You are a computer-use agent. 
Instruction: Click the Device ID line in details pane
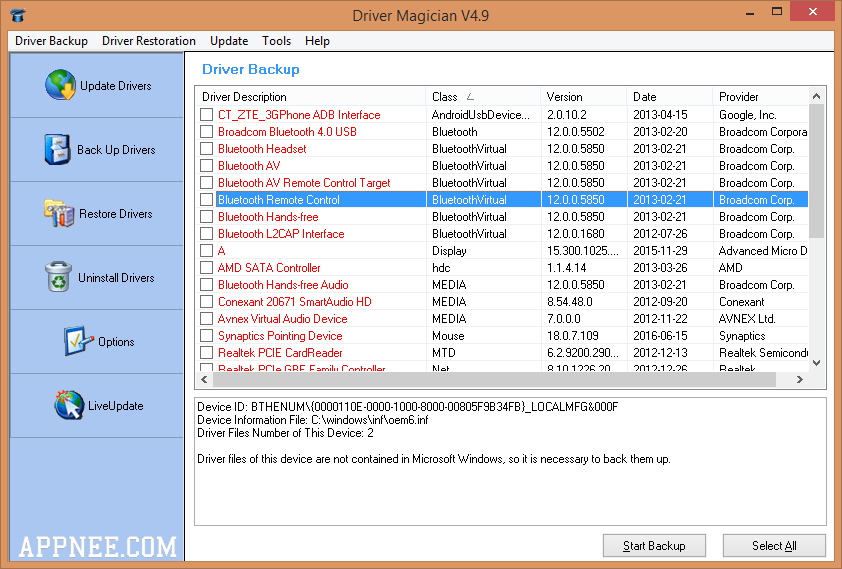408,407
